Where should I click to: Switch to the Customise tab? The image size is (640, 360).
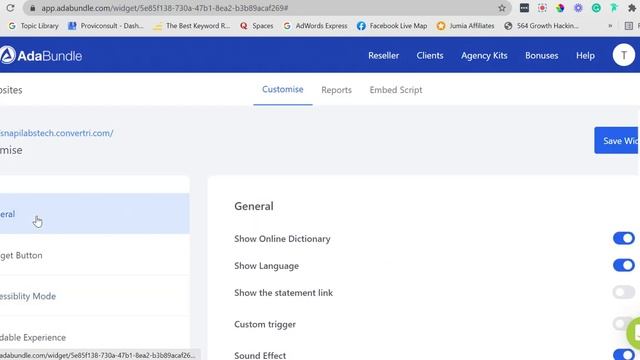pos(282,89)
